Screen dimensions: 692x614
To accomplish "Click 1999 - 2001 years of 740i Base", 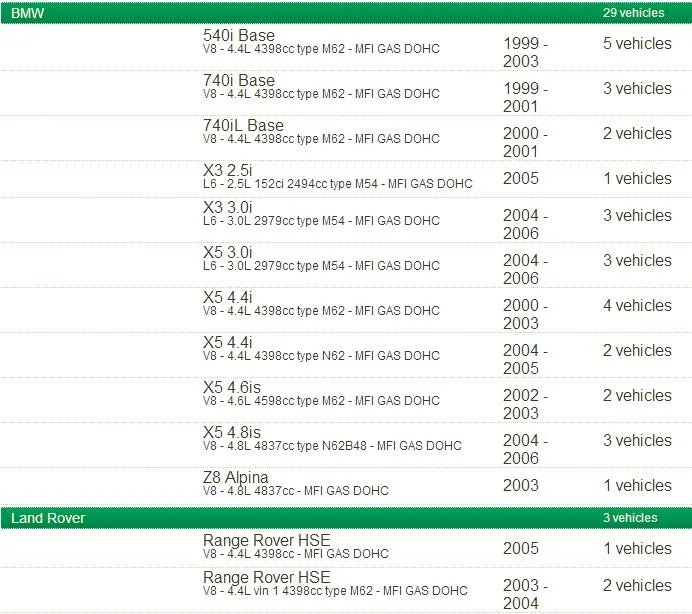I will [525, 97].
